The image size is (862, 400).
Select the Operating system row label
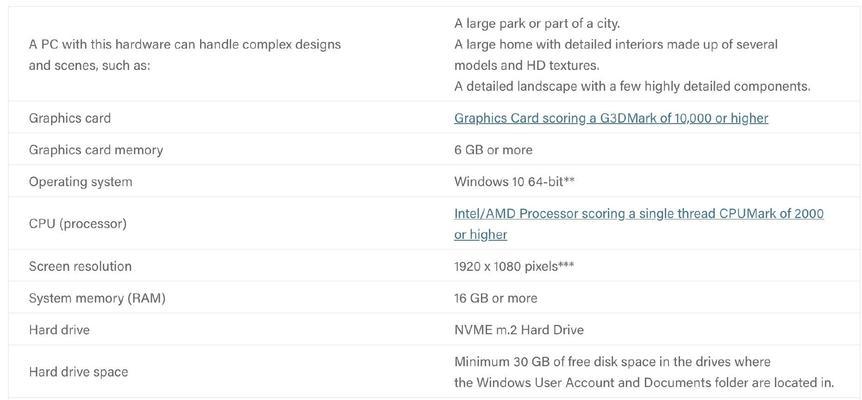(80, 182)
